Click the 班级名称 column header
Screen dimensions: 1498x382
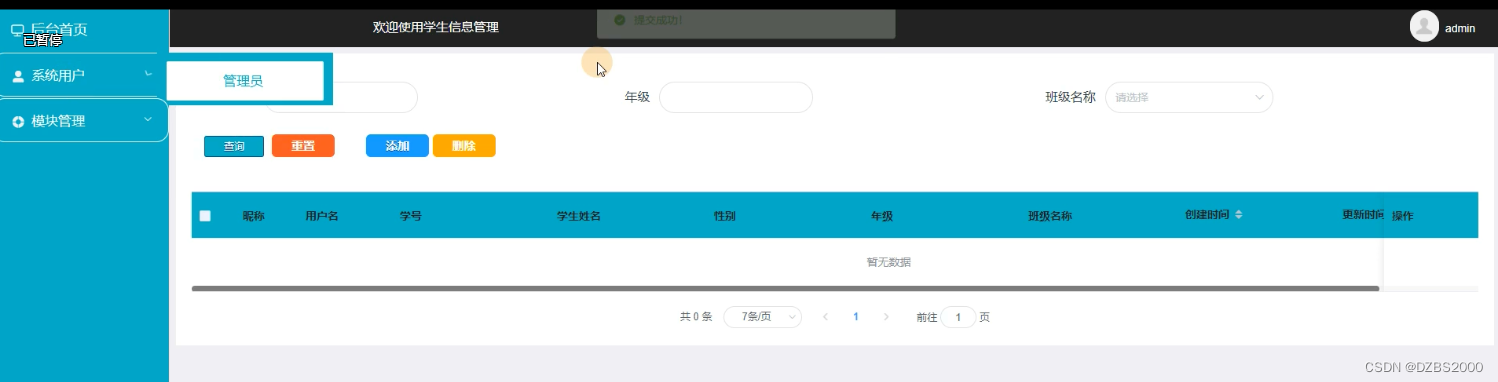[x=1050, y=216]
